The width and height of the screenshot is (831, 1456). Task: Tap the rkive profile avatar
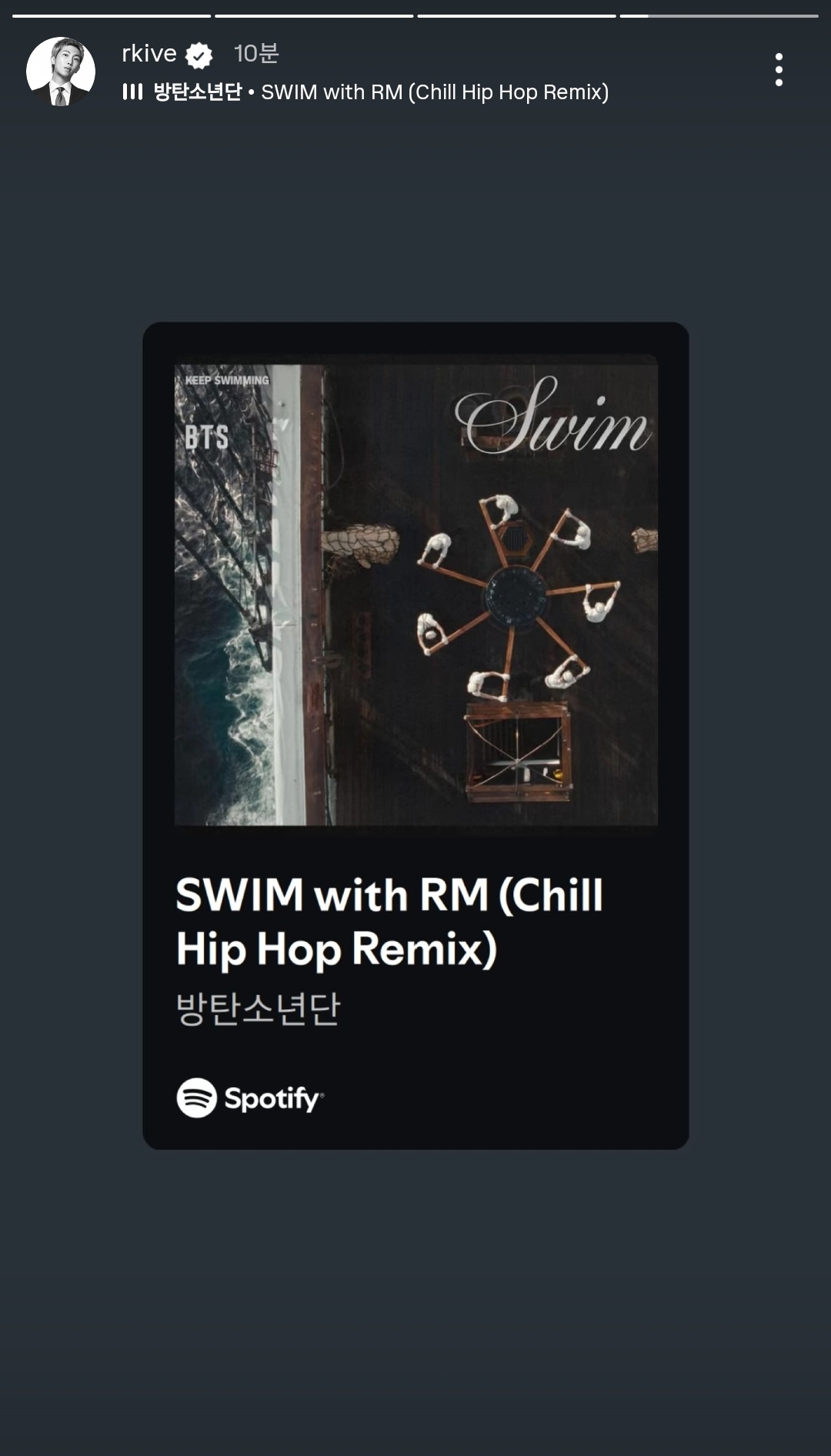[x=61, y=72]
